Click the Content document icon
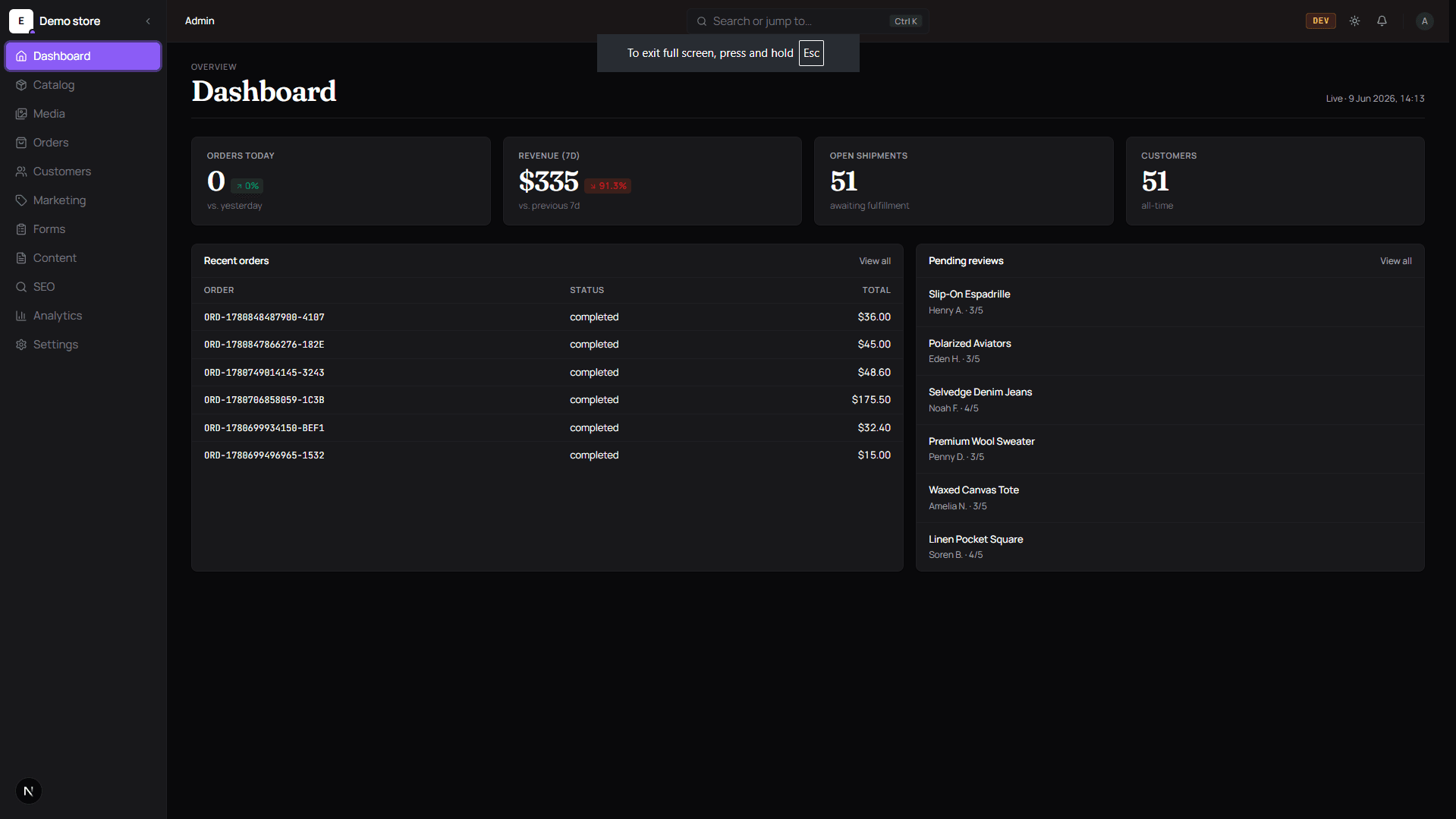Screen dimensions: 1456x819 [x=21, y=258]
